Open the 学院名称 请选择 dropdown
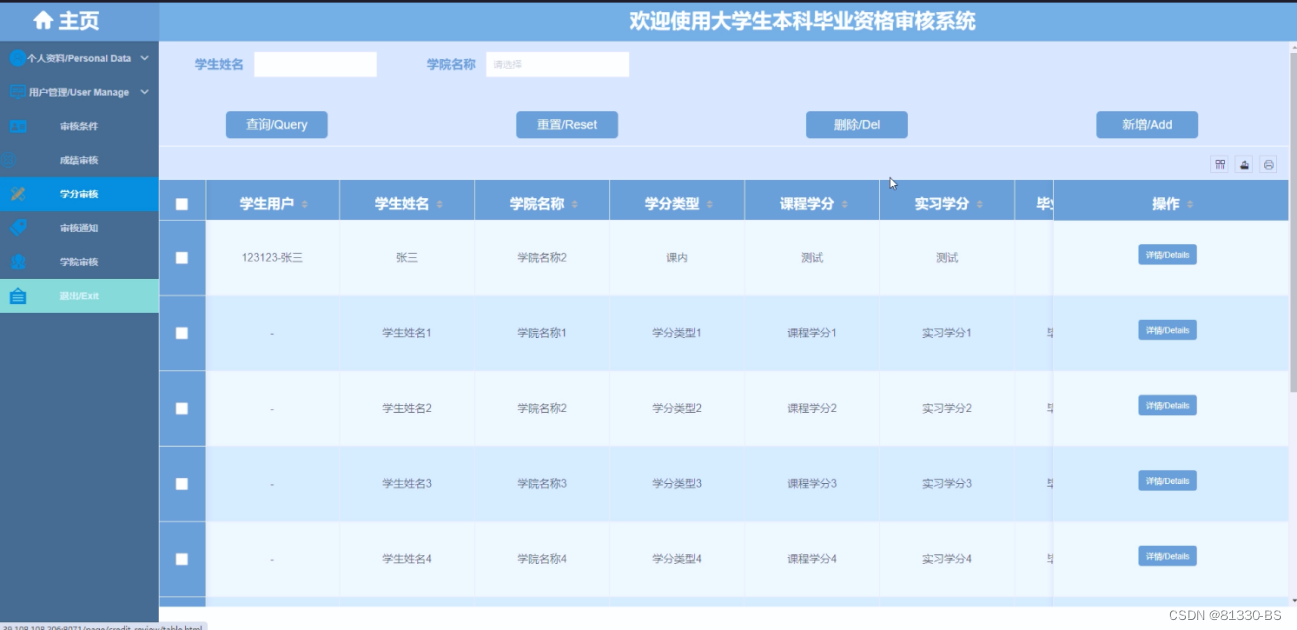The image size is (1297, 630). pos(557,64)
